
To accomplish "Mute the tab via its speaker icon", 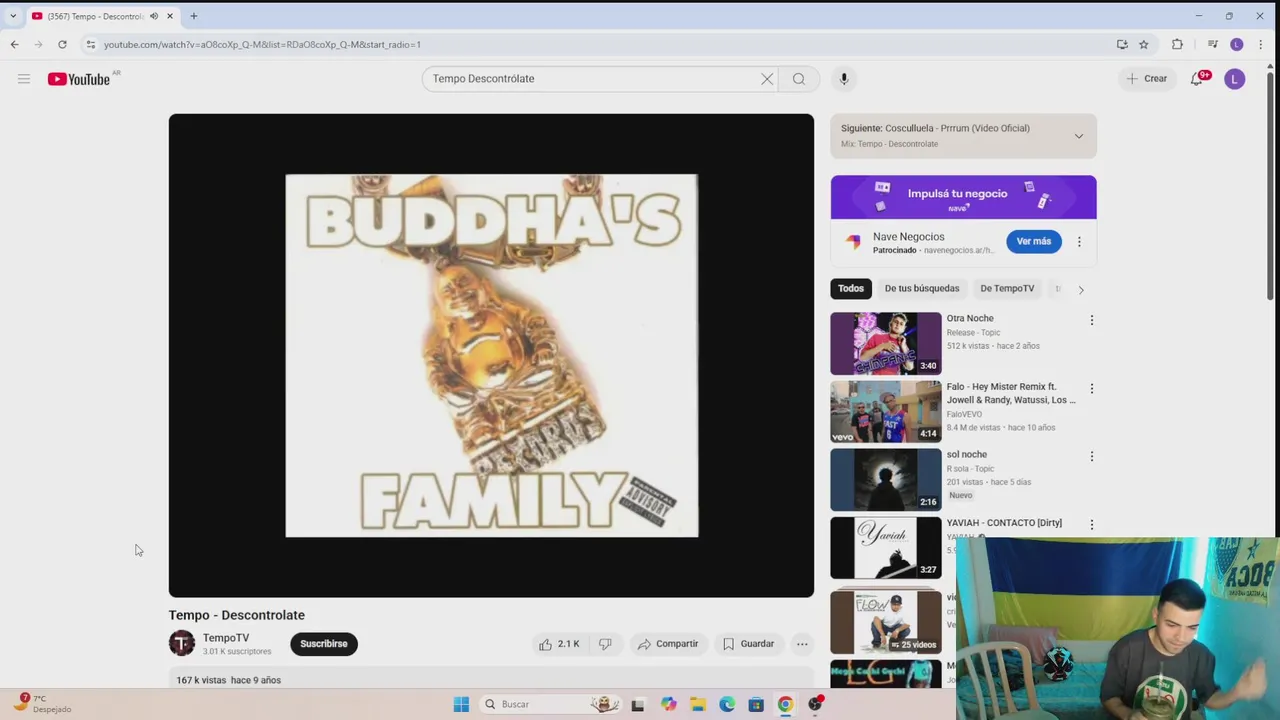I will (153, 16).
